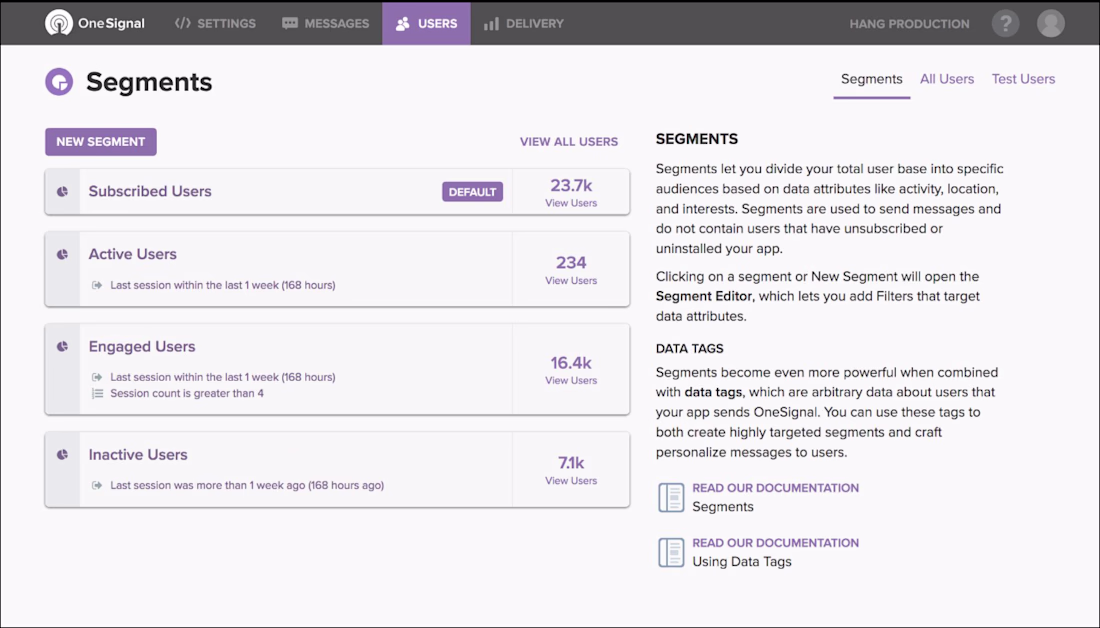The width and height of the screenshot is (1100, 628).
Task: Click the OneSignal logo icon
Action: coord(59,23)
